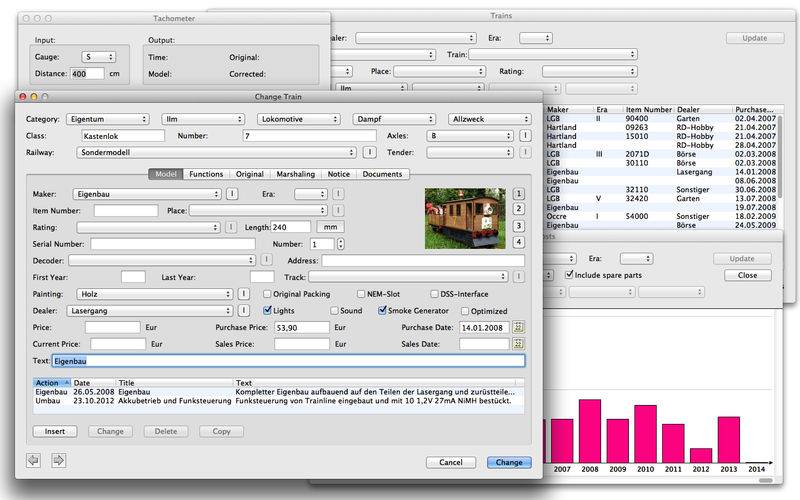Select image slot 1 button
Image resolution: width=800 pixels, height=500 pixels.
pos(518,193)
